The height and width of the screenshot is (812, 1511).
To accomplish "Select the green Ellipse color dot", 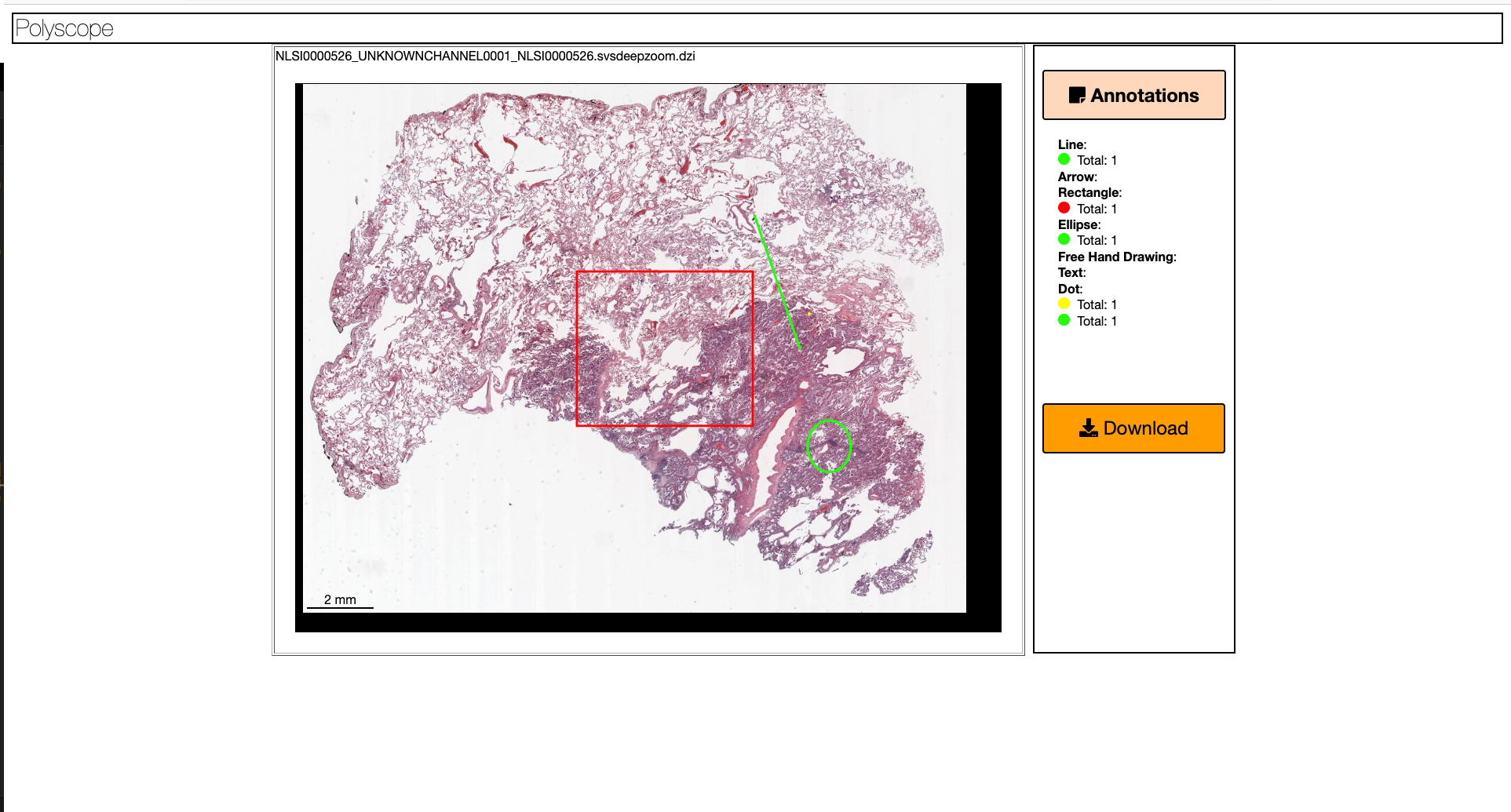I will (1064, 239).
